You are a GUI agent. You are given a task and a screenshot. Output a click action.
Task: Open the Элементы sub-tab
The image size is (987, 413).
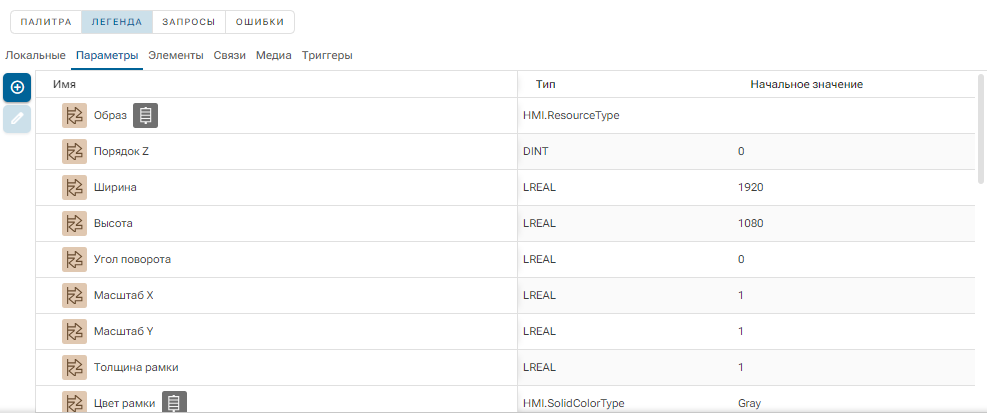[x=176, y=55]
